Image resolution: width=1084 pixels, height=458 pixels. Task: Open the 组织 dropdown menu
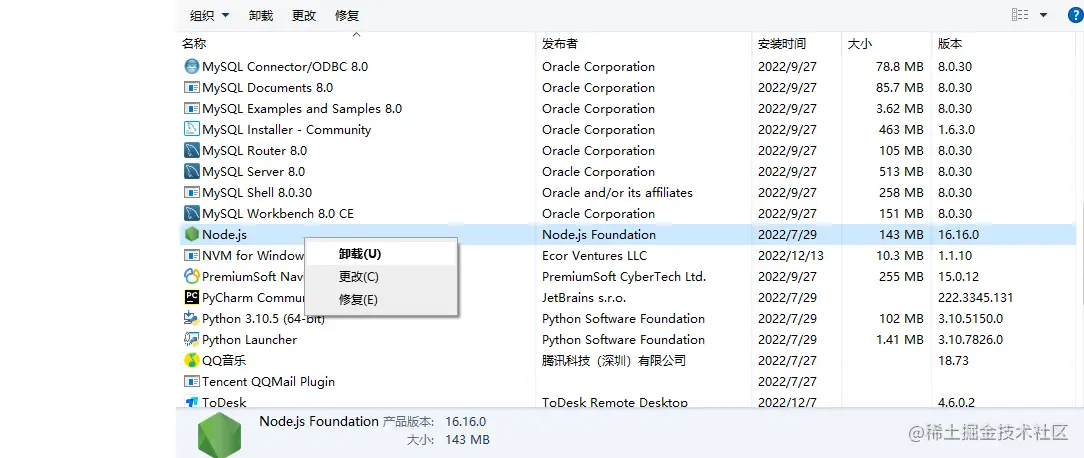click(209, 15)
